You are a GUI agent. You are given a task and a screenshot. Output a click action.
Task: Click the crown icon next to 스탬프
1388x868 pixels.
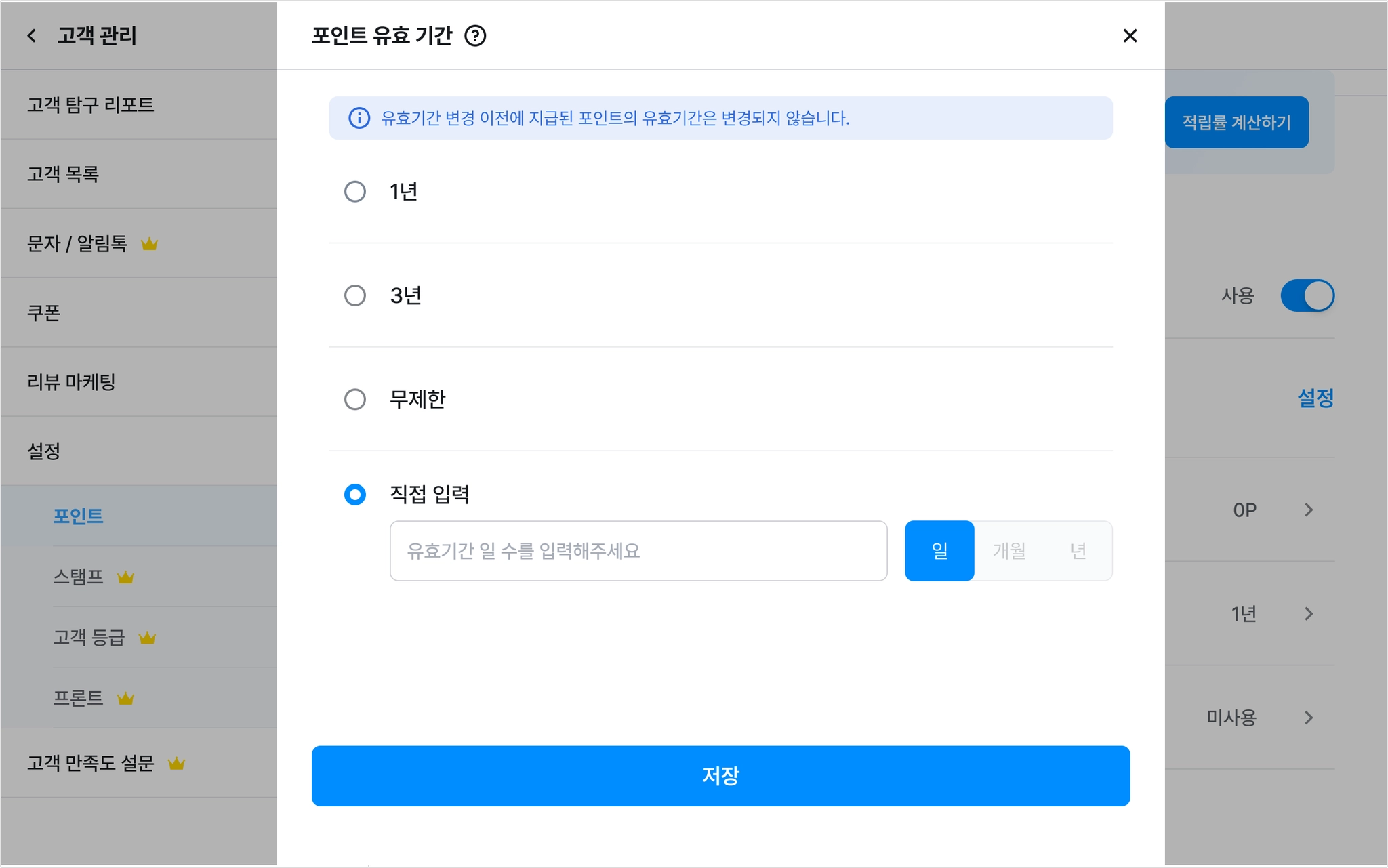[125, 577]
